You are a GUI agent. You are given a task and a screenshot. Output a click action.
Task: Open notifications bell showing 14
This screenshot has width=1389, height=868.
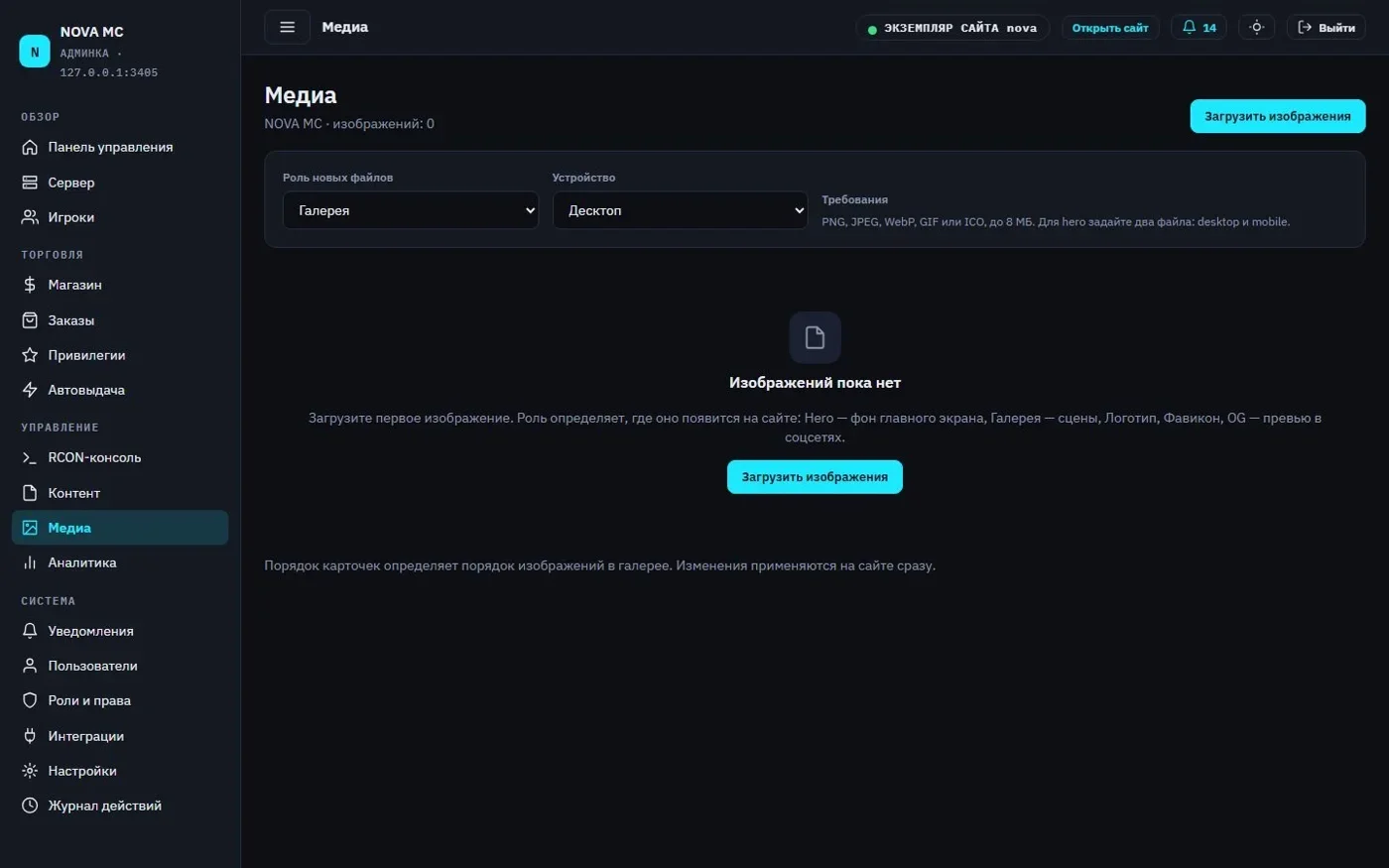(x=1199, y=28)
